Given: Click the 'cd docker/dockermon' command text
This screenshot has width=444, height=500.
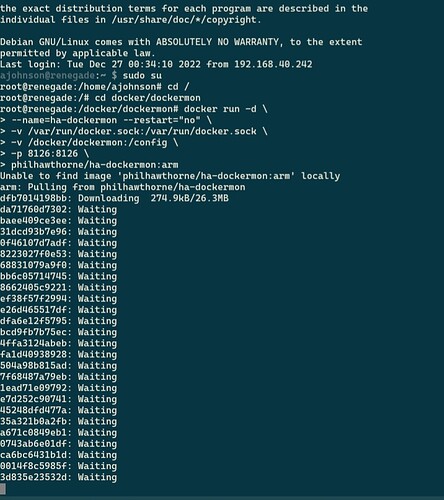Looking at the screenshot, I should [148, 98].
